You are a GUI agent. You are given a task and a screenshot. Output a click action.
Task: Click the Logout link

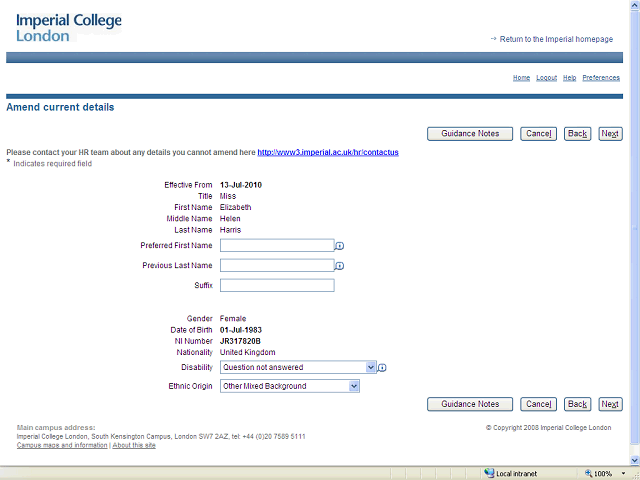point(546,78)
